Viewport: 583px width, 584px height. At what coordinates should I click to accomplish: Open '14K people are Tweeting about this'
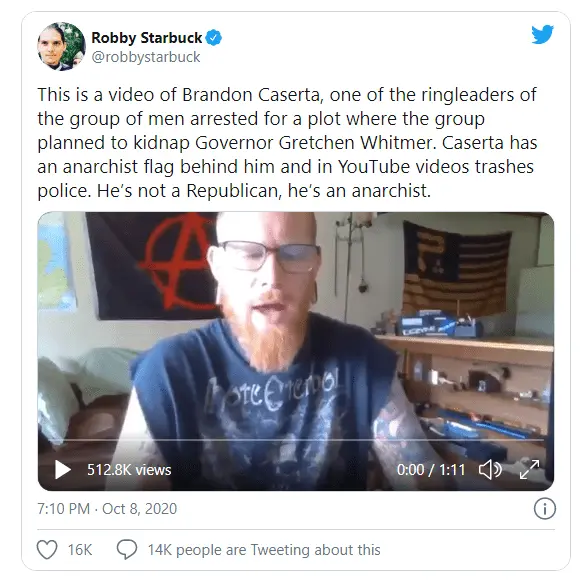pos(264,550)
